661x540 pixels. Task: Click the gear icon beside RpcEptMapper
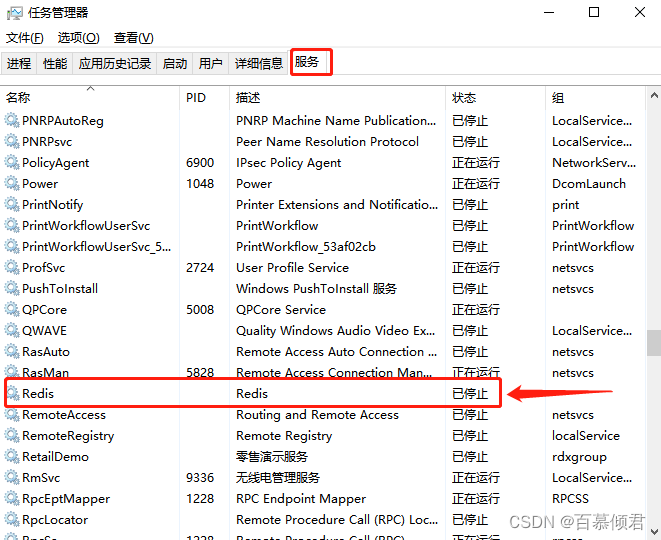(x=12, y=499)
